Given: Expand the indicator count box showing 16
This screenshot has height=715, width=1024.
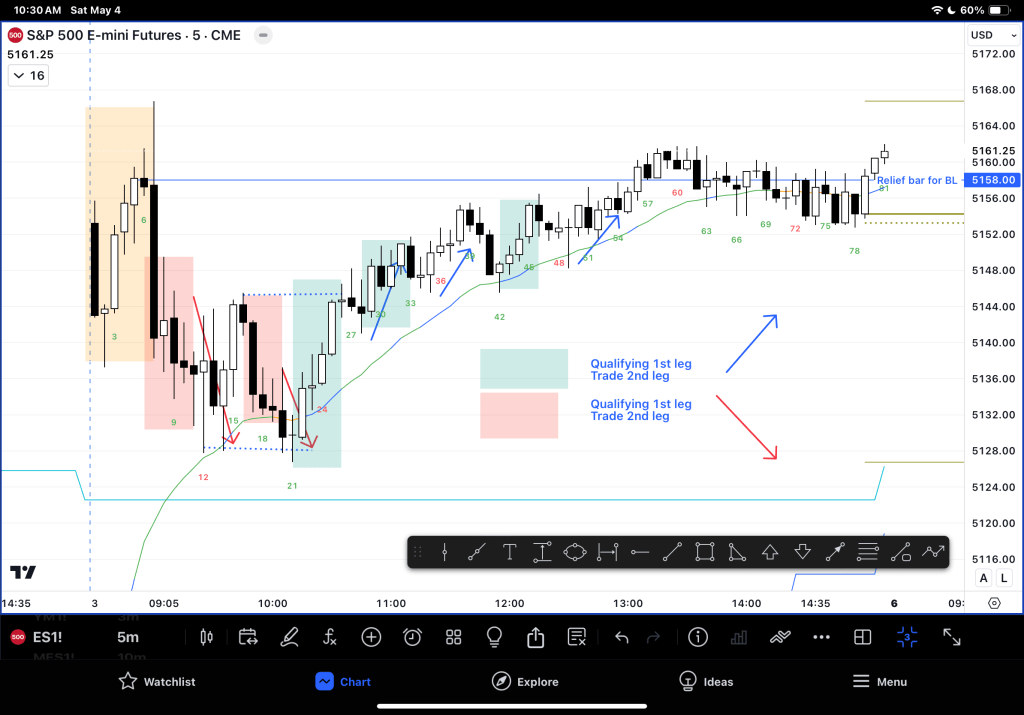Looking at the screenshot, I should coord(28,76).
